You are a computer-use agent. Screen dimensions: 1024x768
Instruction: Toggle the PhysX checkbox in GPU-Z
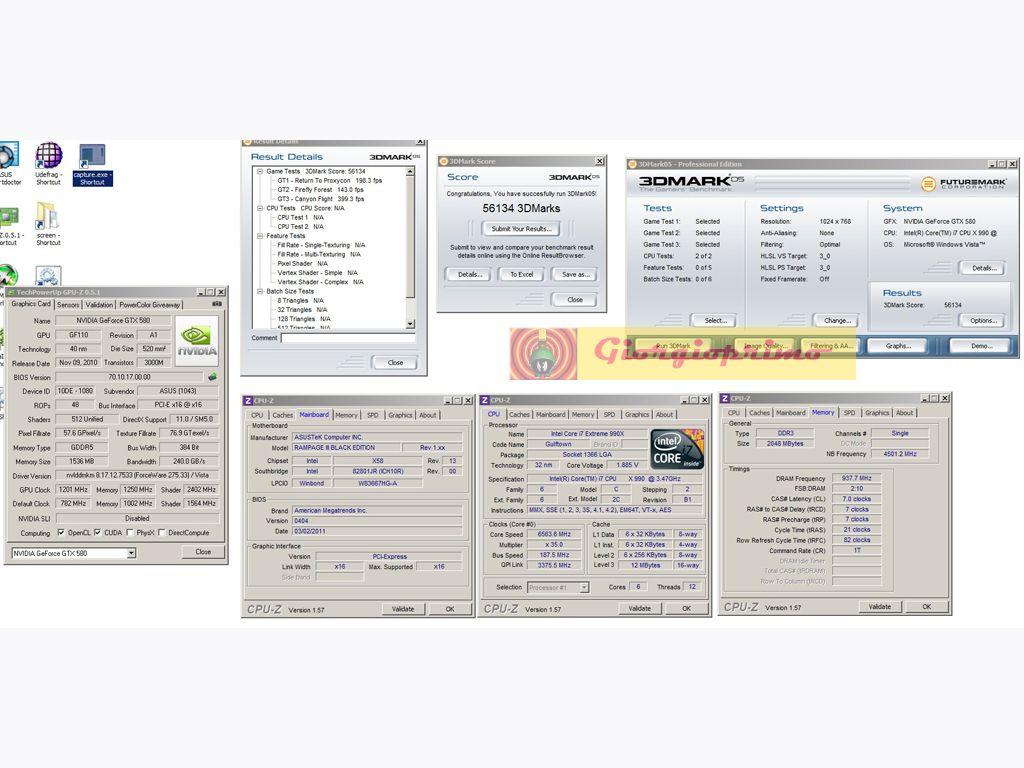point(130,533)
